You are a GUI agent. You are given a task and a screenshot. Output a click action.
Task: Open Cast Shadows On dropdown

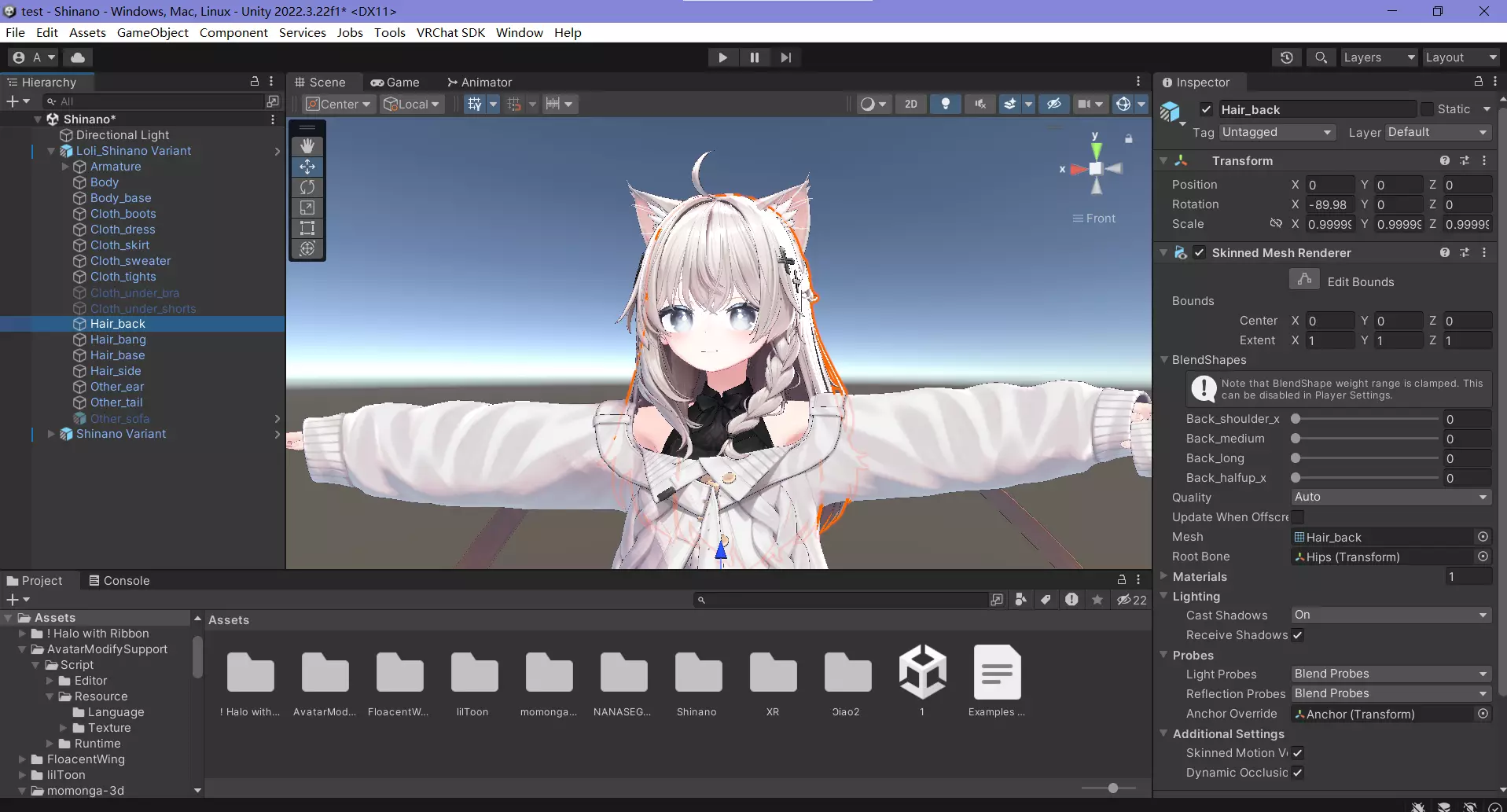point(1391,615)
